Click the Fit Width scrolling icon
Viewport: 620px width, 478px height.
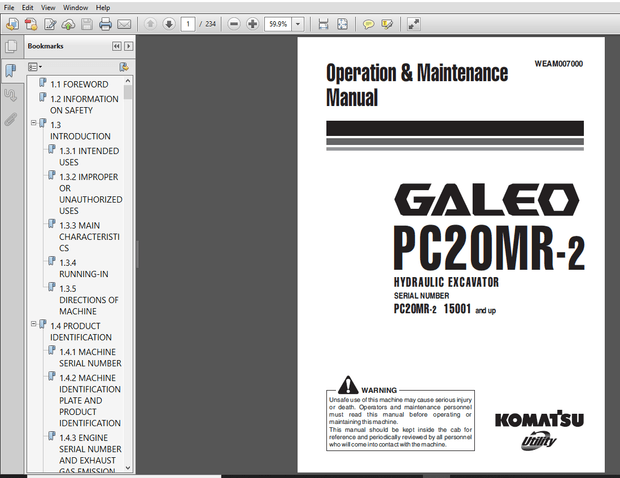[x=323, y=24]
